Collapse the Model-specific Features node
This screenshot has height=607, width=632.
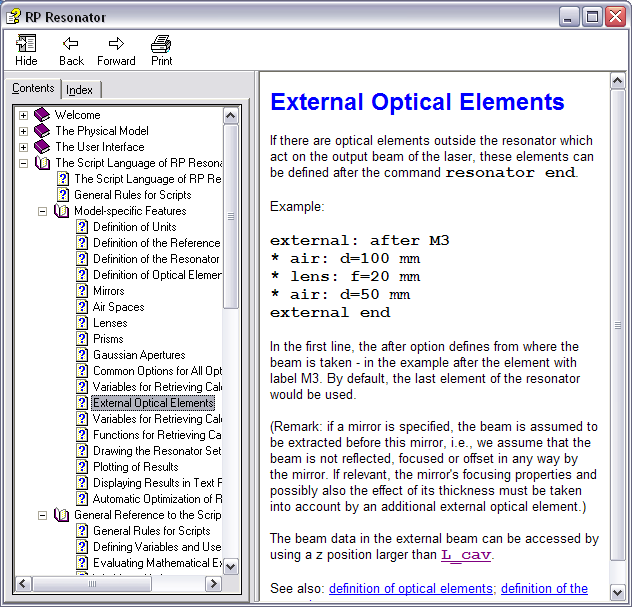[42, 211]
